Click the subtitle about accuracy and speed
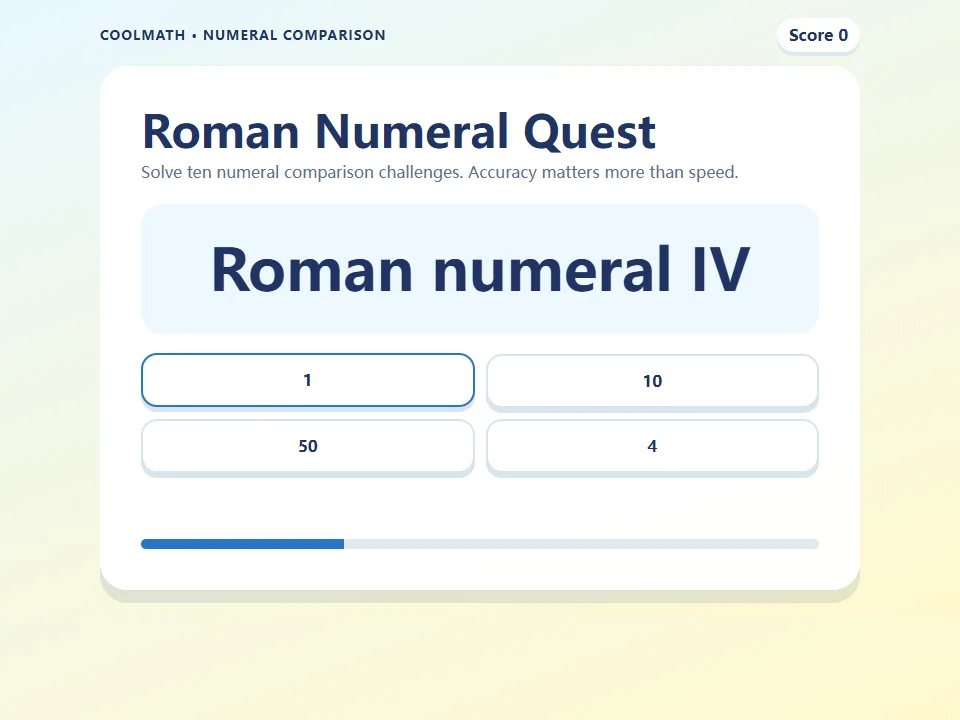The width and height of the screenshot is (960, 720). [x=440, y=173]
